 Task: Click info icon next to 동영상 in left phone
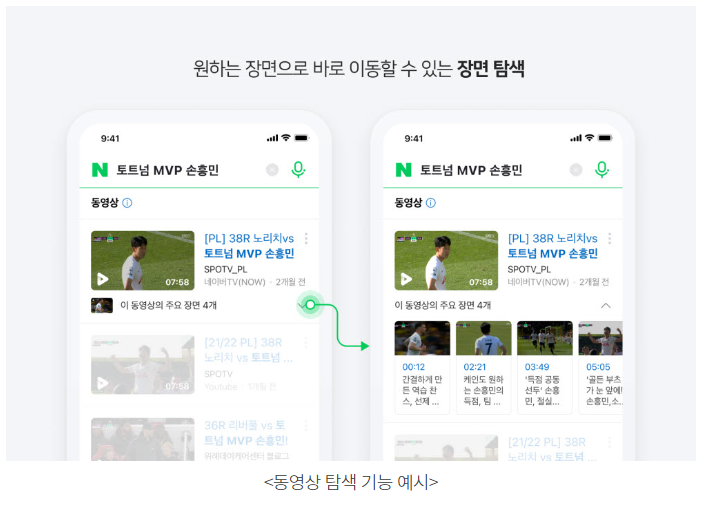(x=128, y=203)
